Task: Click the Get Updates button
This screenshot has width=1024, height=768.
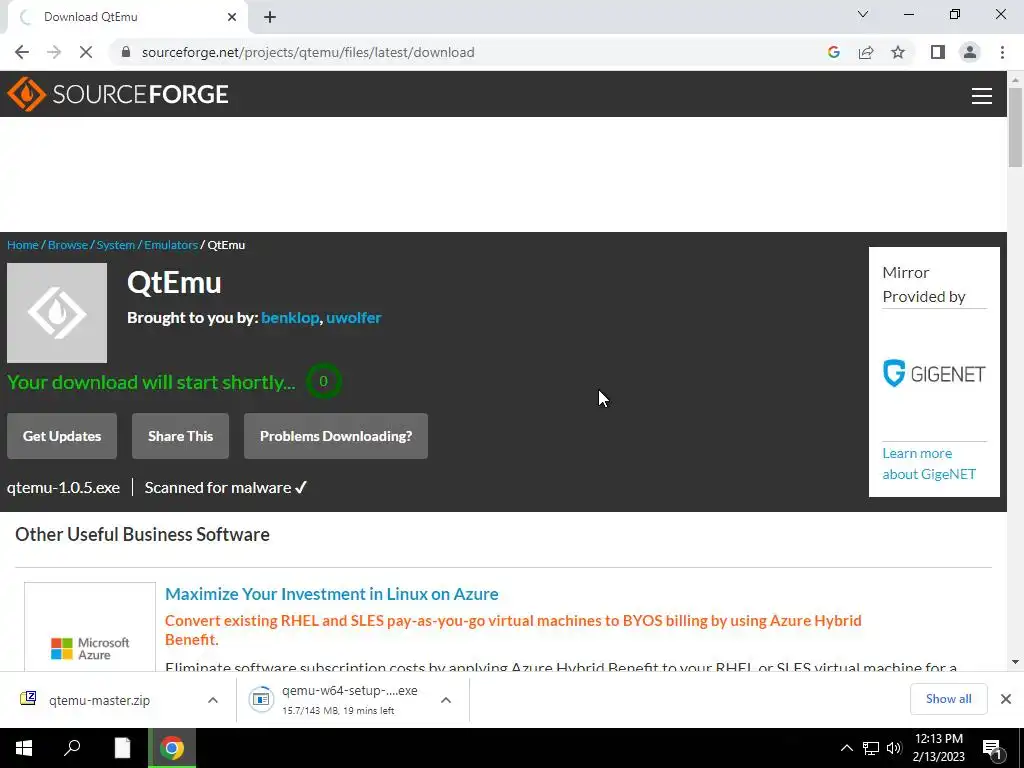Action: 62,436
